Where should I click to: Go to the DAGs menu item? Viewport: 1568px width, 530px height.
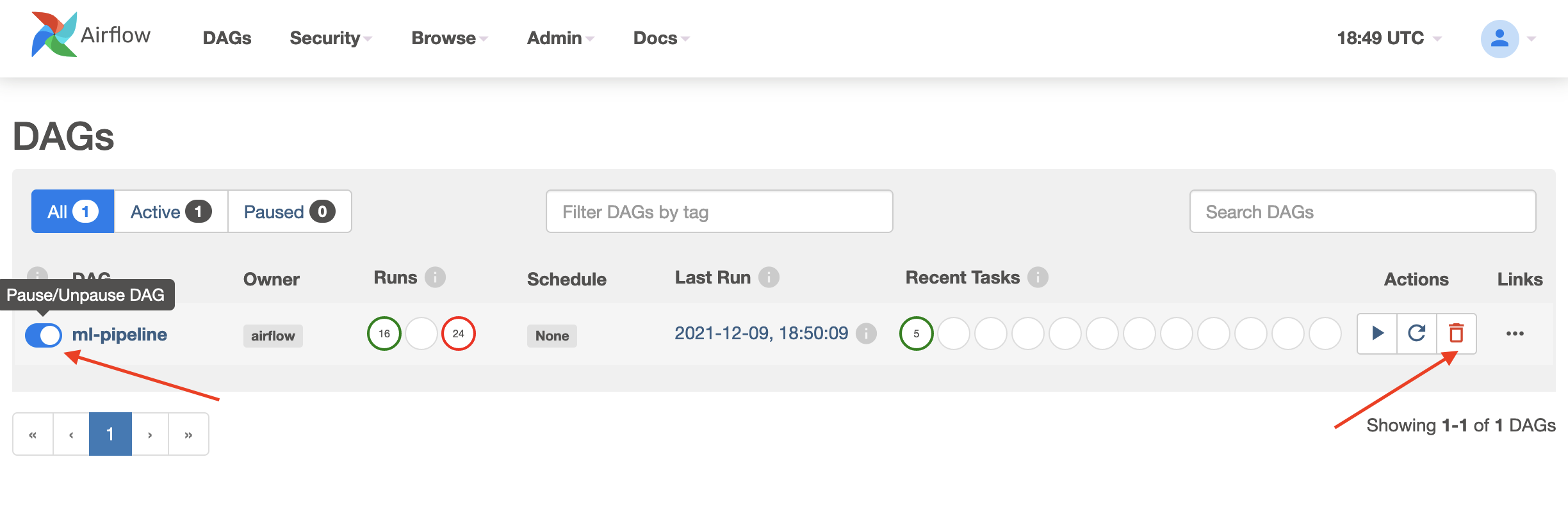227,38
